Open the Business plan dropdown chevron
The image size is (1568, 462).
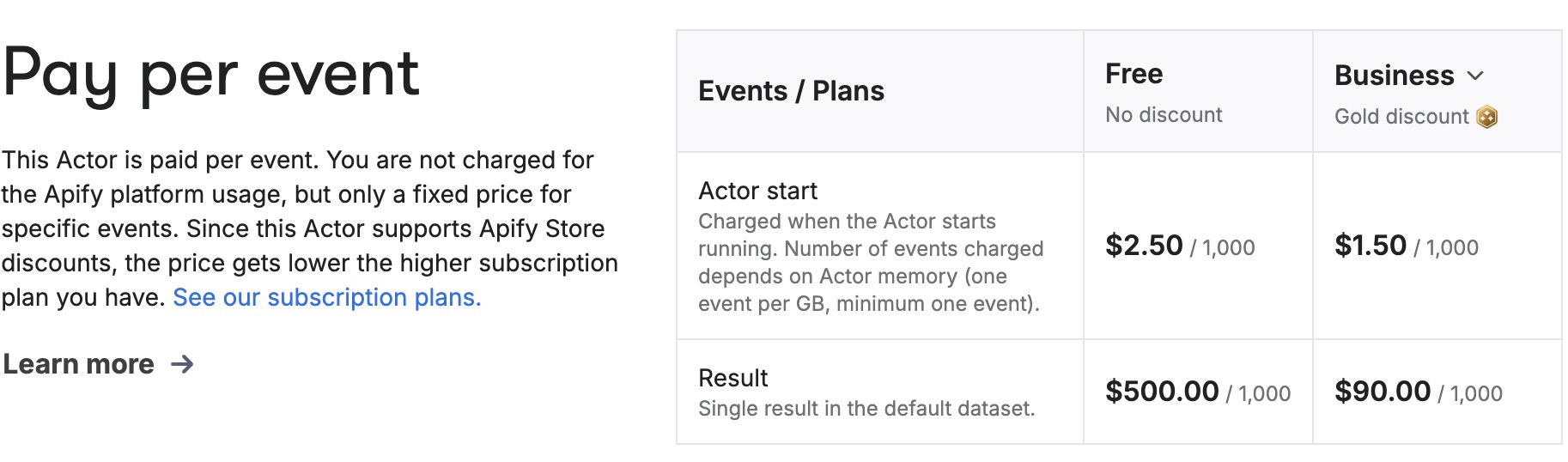pyautogui.click(x=1475, y=76)
